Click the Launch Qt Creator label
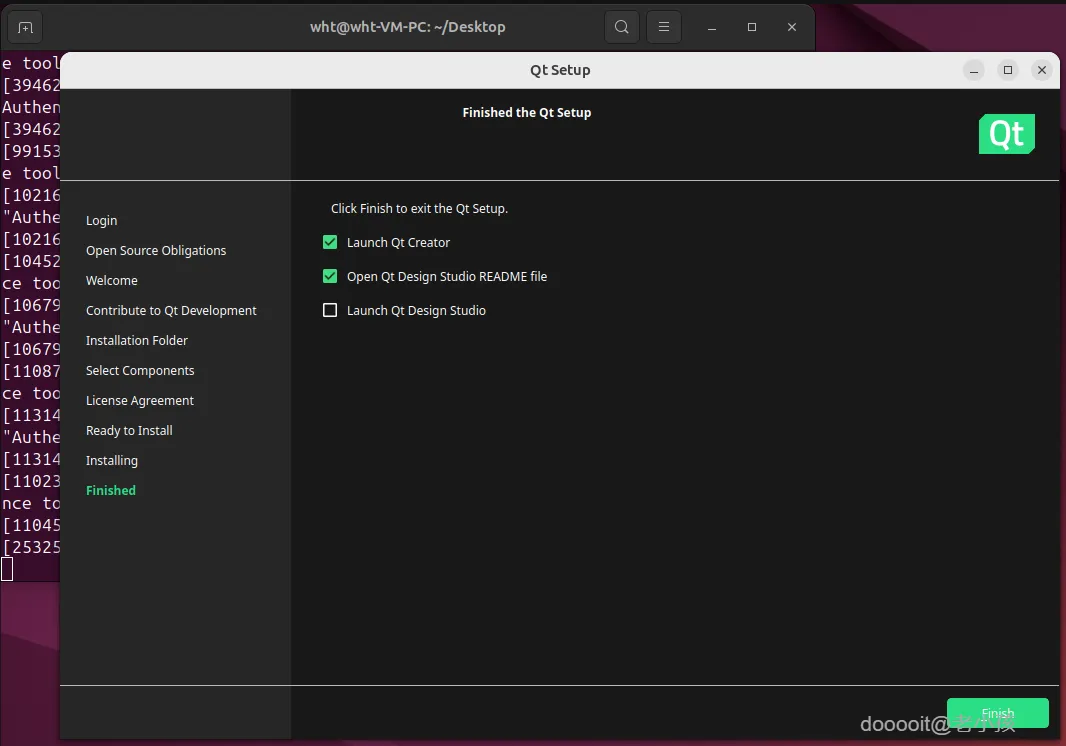 pyautogui.click(x=398, y=242)
